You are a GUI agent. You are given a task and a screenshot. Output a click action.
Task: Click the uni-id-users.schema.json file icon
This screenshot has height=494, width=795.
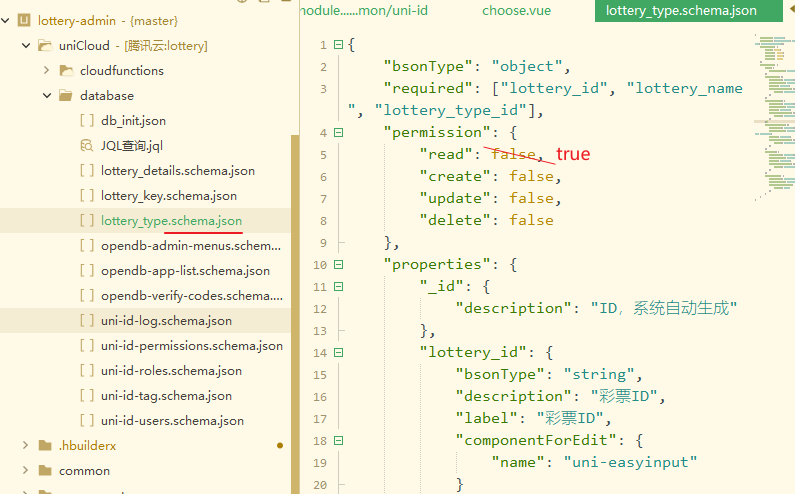pos(87,420)
